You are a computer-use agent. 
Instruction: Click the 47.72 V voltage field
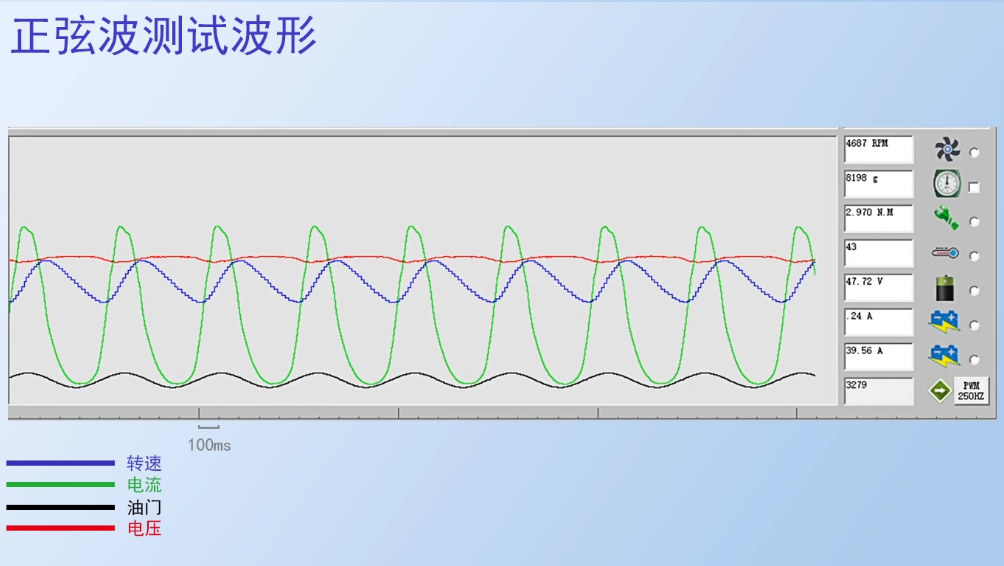point(878,288)
